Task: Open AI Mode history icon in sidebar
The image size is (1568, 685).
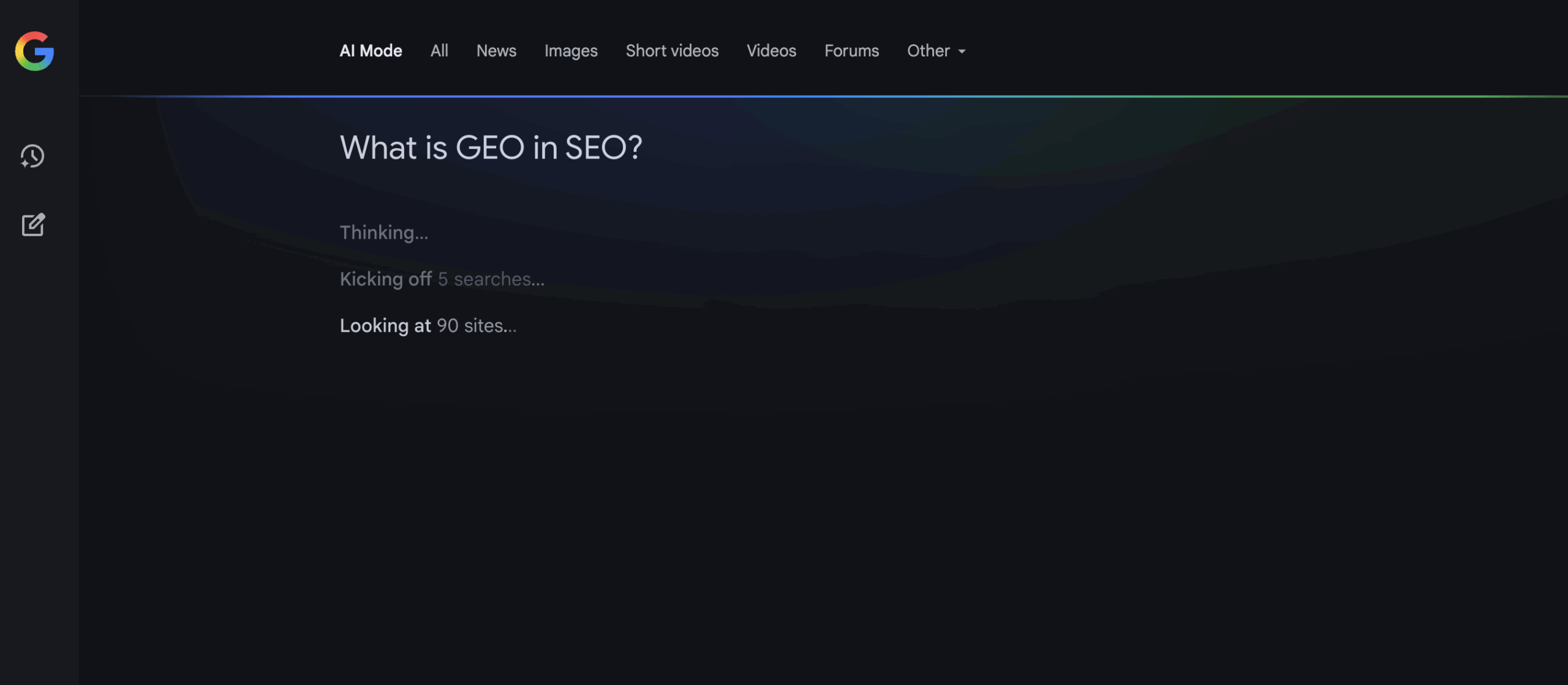Action: tap(32, 156)
